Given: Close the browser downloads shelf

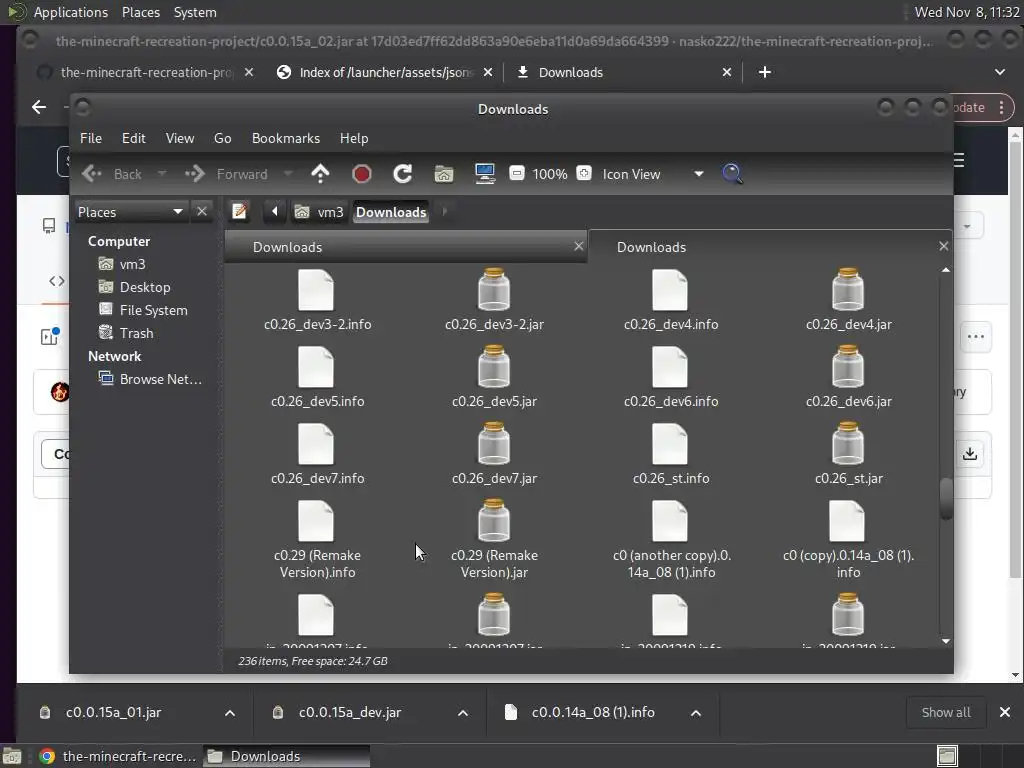Looking at the screenshot, I should (1005, 712).
